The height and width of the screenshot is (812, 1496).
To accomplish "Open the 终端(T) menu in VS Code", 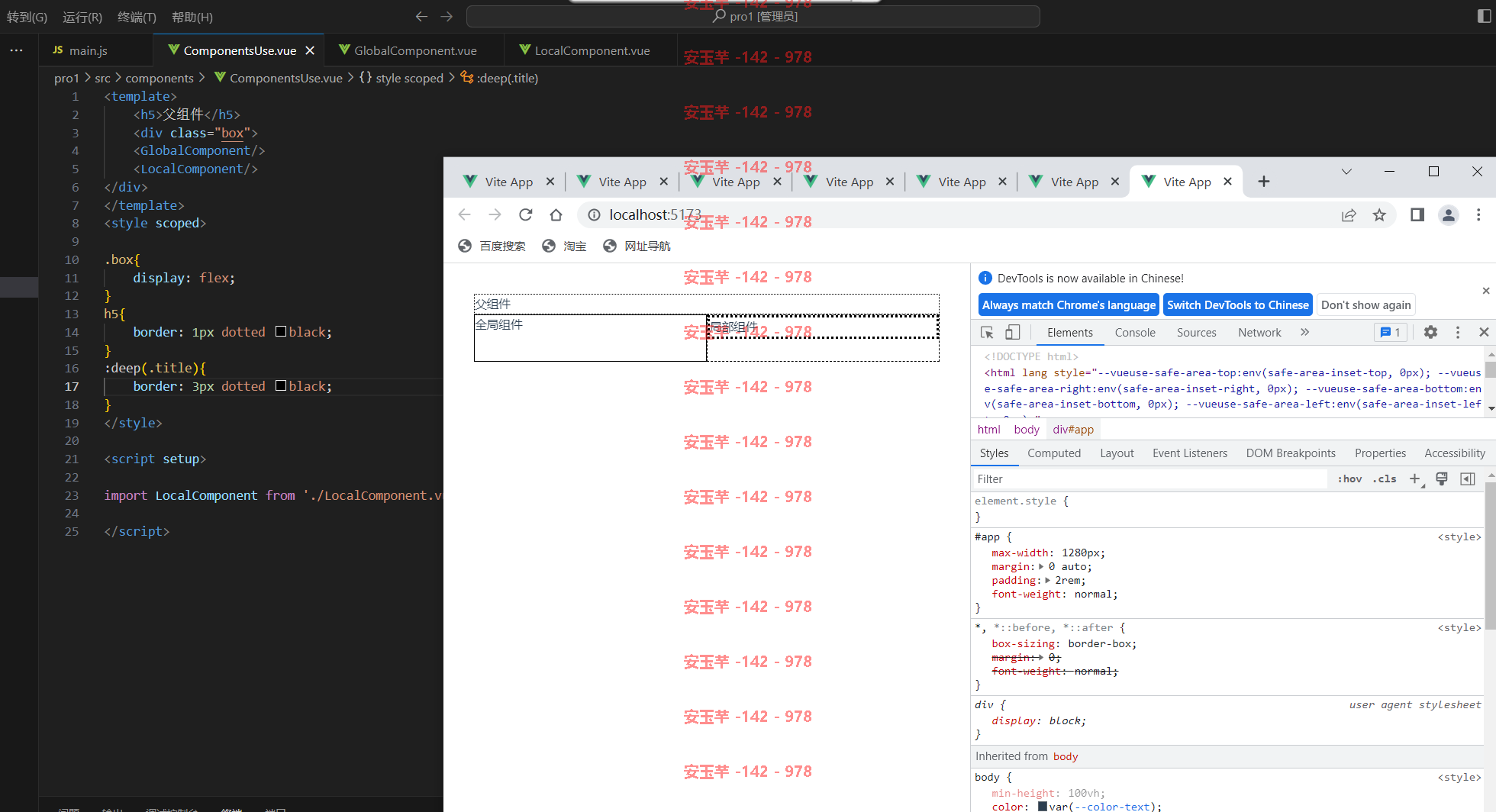I will (137, 17).
